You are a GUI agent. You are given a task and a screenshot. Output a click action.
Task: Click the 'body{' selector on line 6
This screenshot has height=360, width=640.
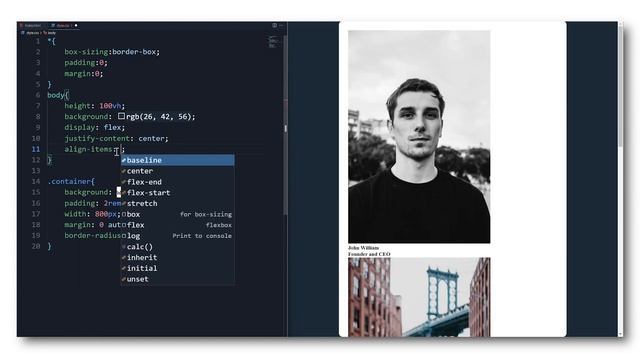[58, 95]
